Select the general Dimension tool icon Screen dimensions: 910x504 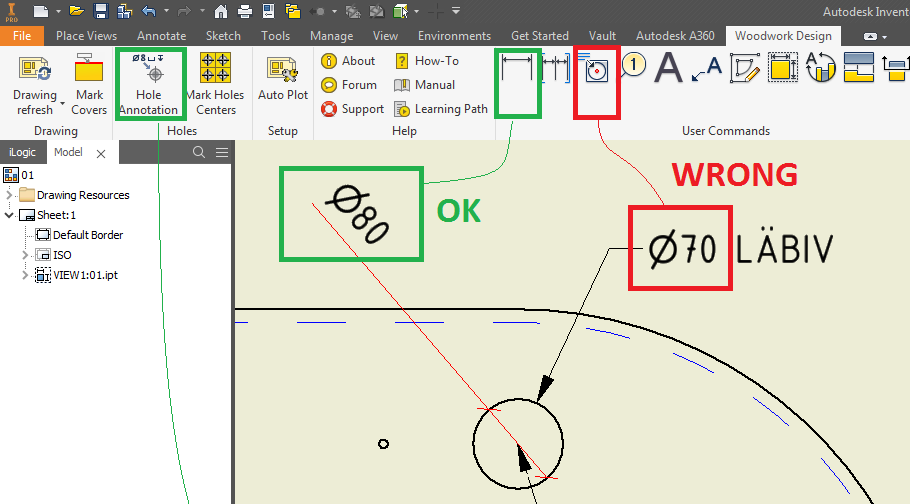pos(517,68)
